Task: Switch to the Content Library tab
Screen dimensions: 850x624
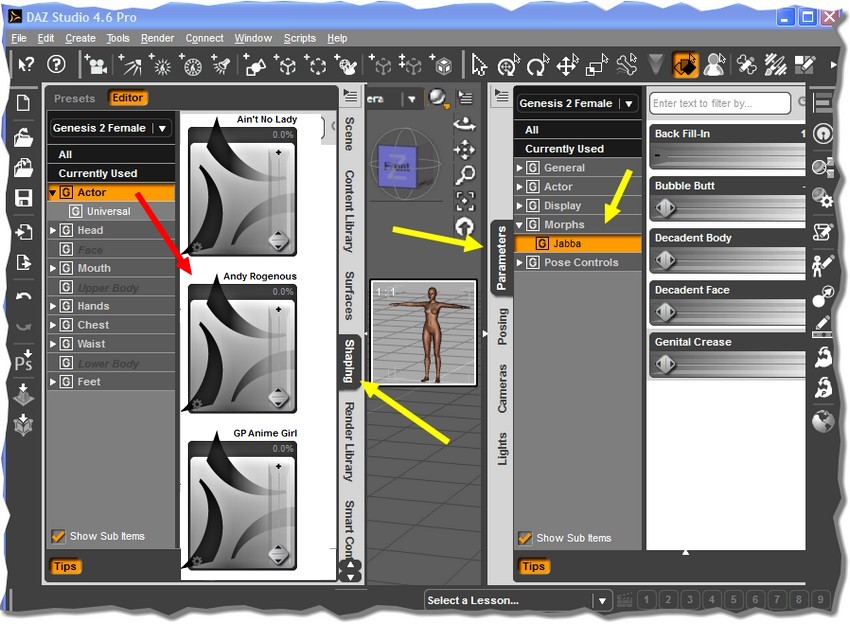Action: click(350, 211)
